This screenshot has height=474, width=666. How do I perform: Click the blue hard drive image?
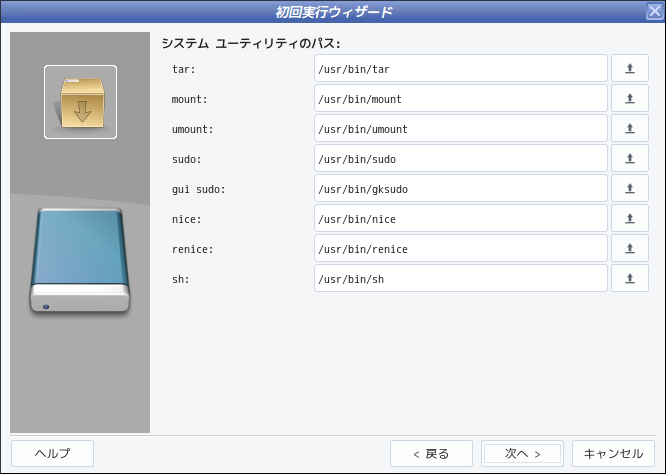[79, 262]
